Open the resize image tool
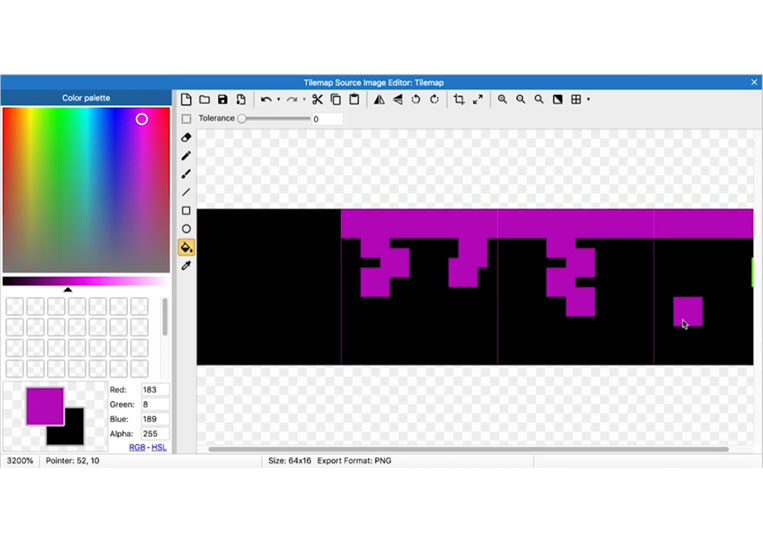763x541 pixels. [478, 100]
